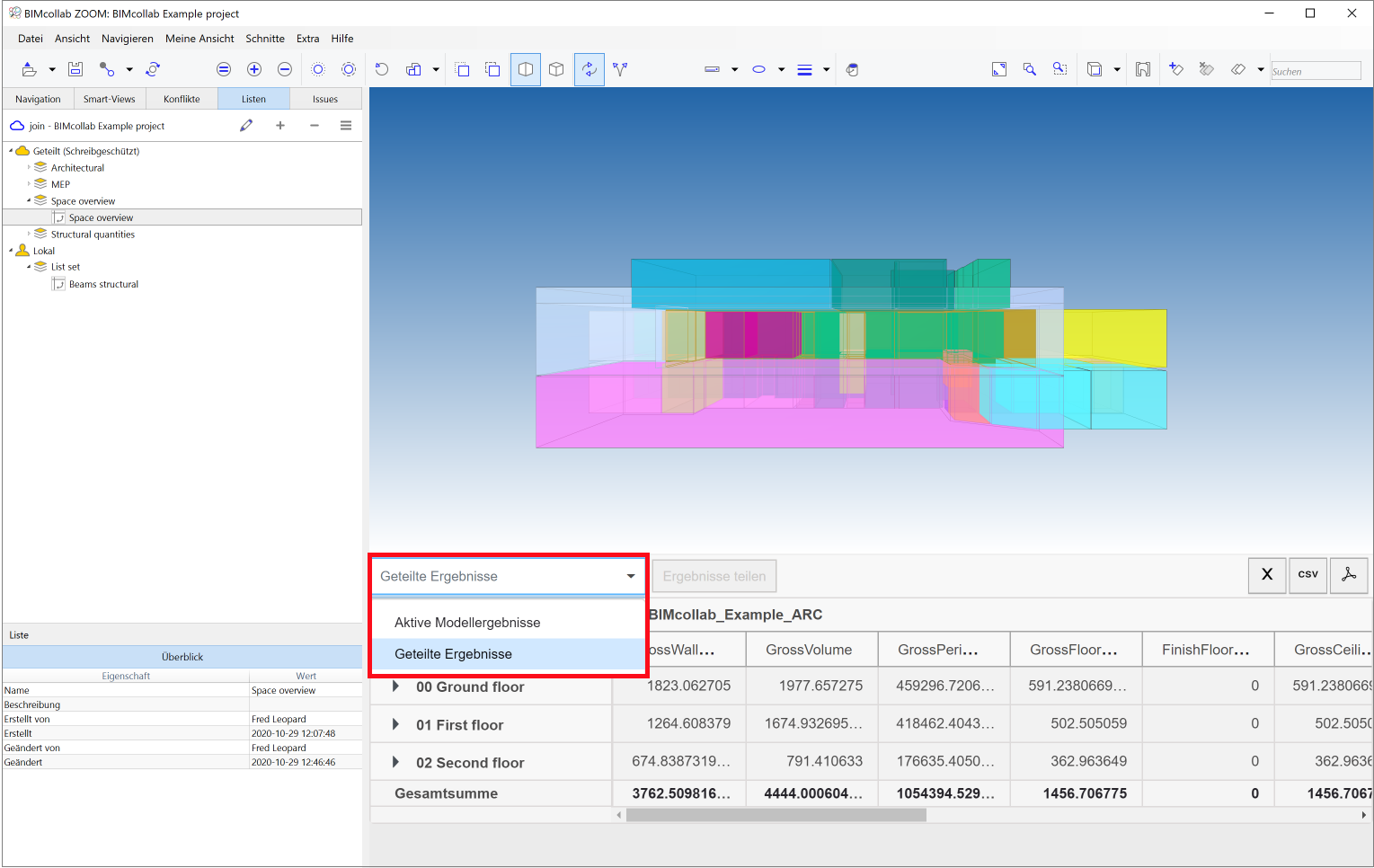Expand the 02 Second floor row
1374x868 pixels.
(395, 762)
